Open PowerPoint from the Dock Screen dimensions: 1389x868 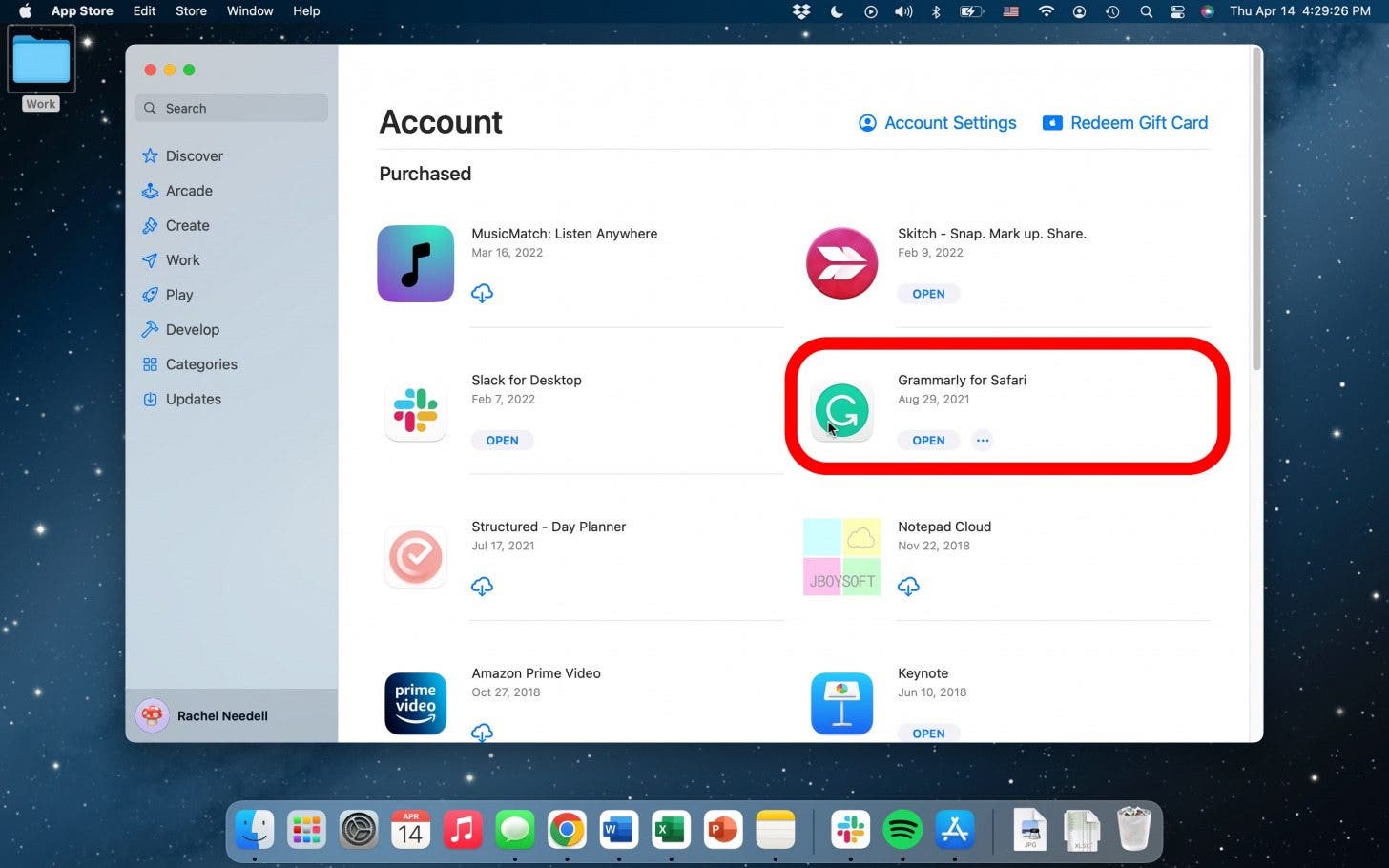(x=722, y=830)
